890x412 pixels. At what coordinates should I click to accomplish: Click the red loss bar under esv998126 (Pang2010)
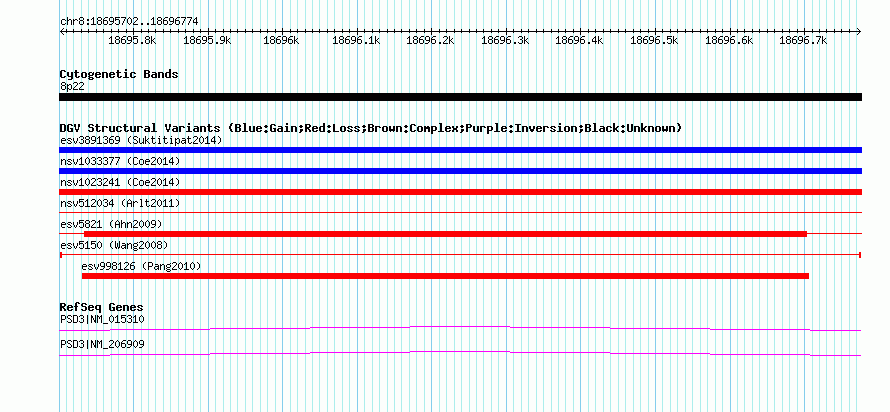446,276
